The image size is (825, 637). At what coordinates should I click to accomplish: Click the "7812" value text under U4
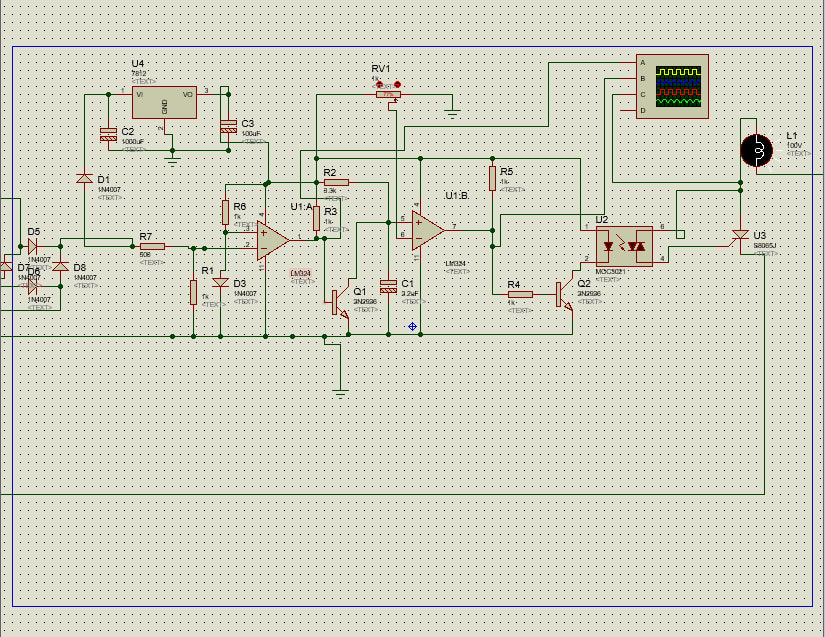click(x=139, y=74)
